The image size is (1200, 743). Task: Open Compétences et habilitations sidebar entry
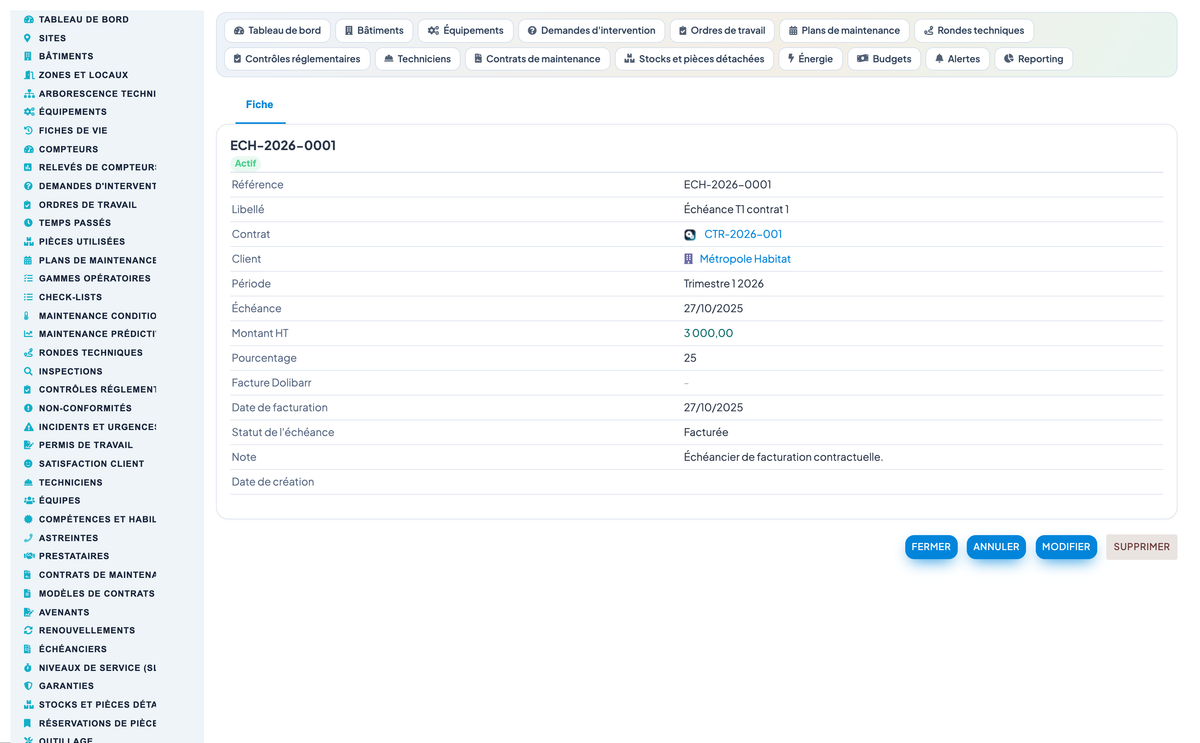click(x=89, y=519)
